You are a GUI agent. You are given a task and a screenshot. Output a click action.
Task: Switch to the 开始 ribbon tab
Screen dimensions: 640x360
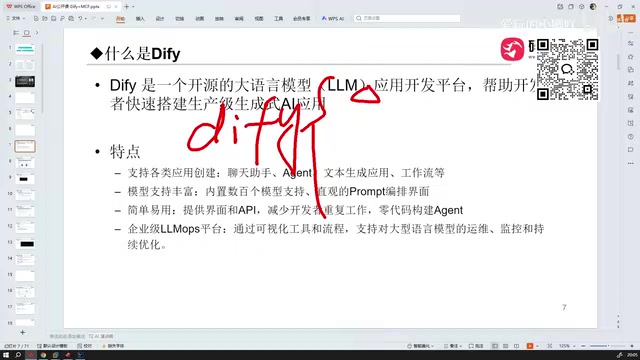[x=120, y=19]
